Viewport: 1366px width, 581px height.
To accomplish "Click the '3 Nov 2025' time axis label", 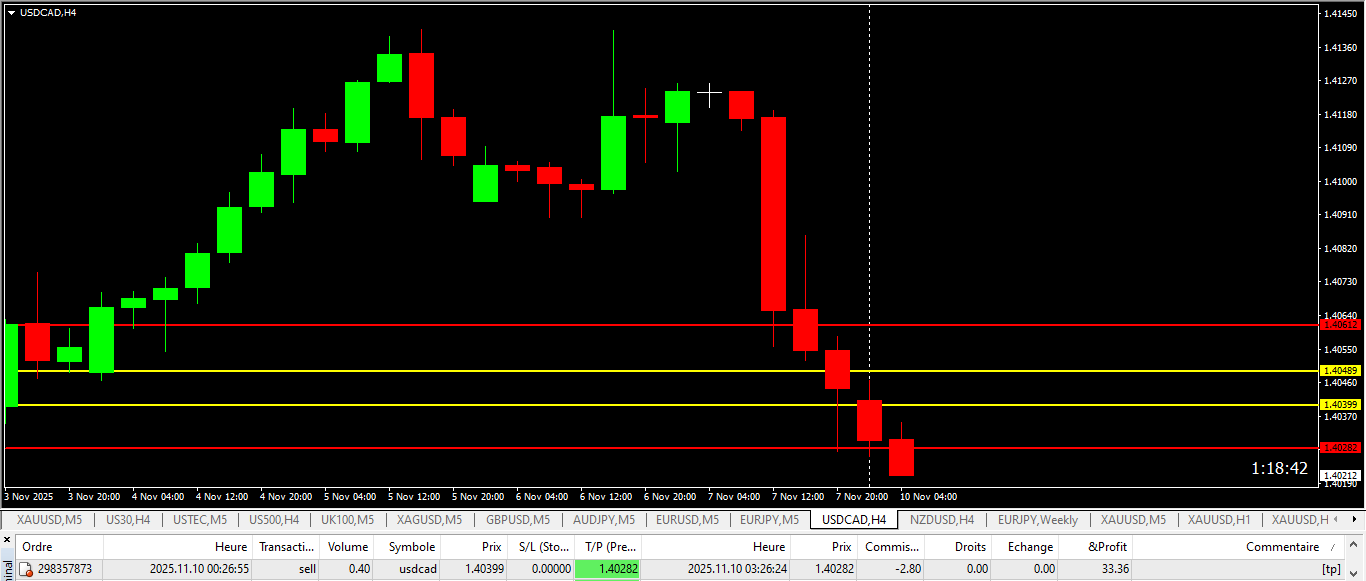I will 29,496.
